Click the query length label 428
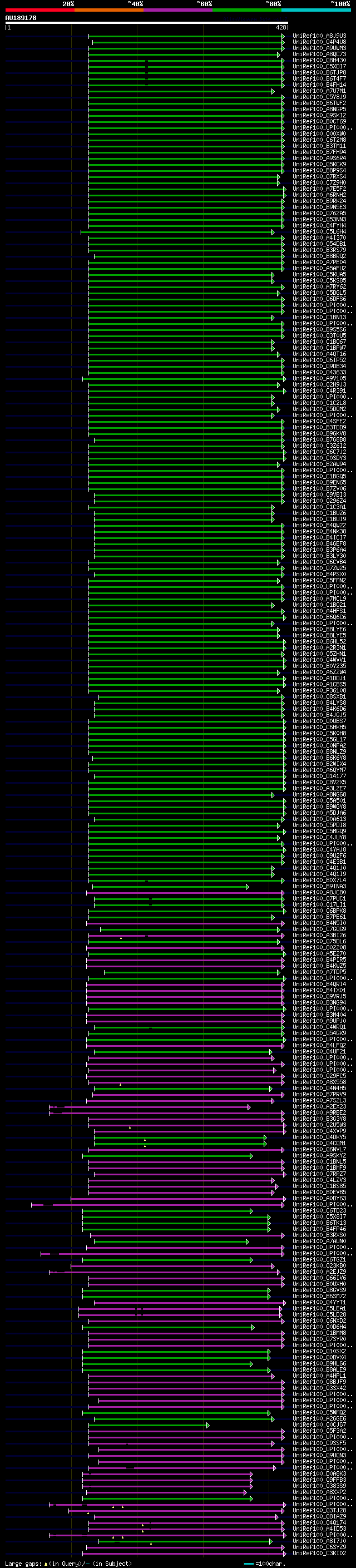This screenshot has height=1568, width=356. click(x=280, y=27)
